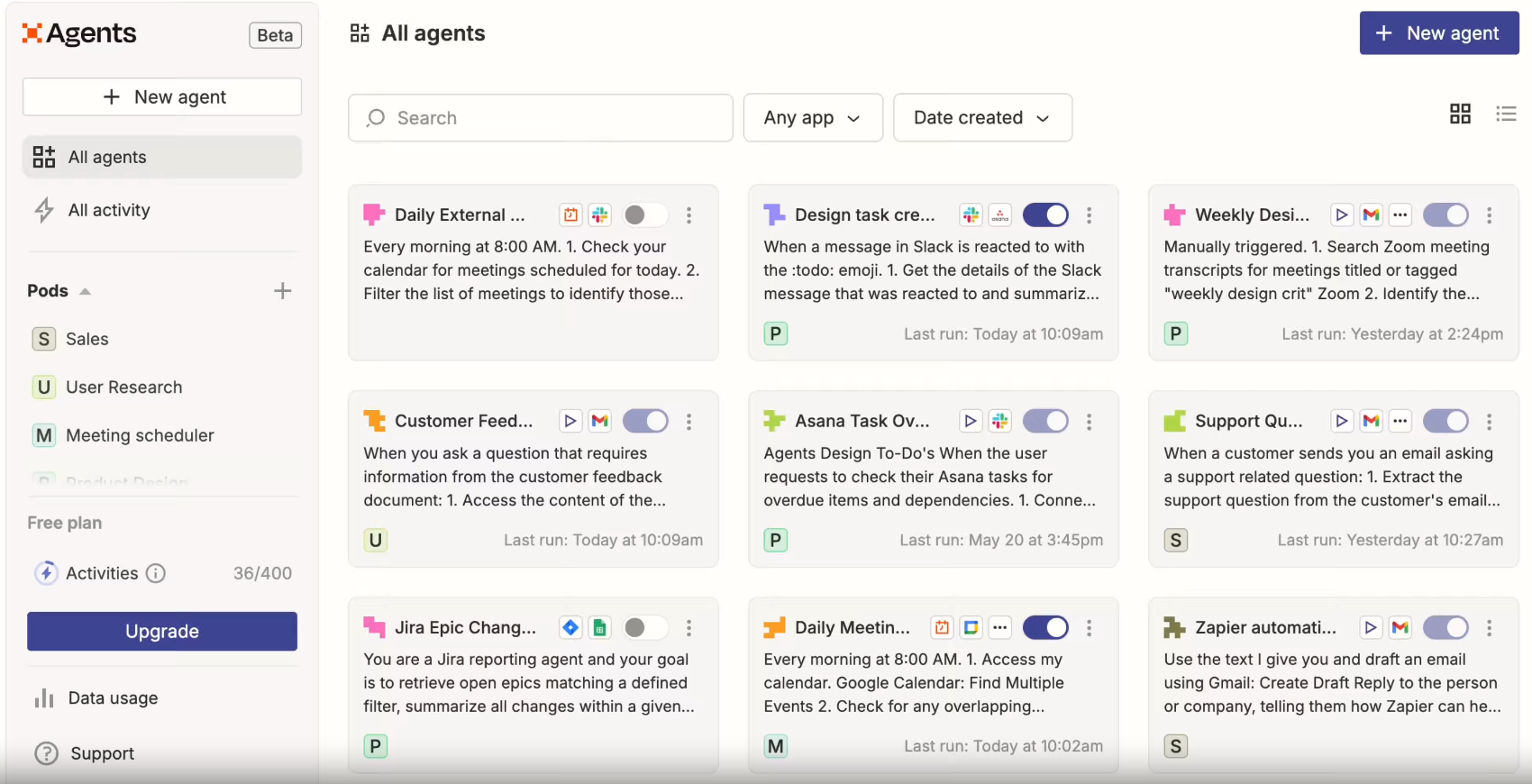Switch to grid view layout
Image resolution: width=1532 pixels, height=784 pixels.
[1460, 114]
